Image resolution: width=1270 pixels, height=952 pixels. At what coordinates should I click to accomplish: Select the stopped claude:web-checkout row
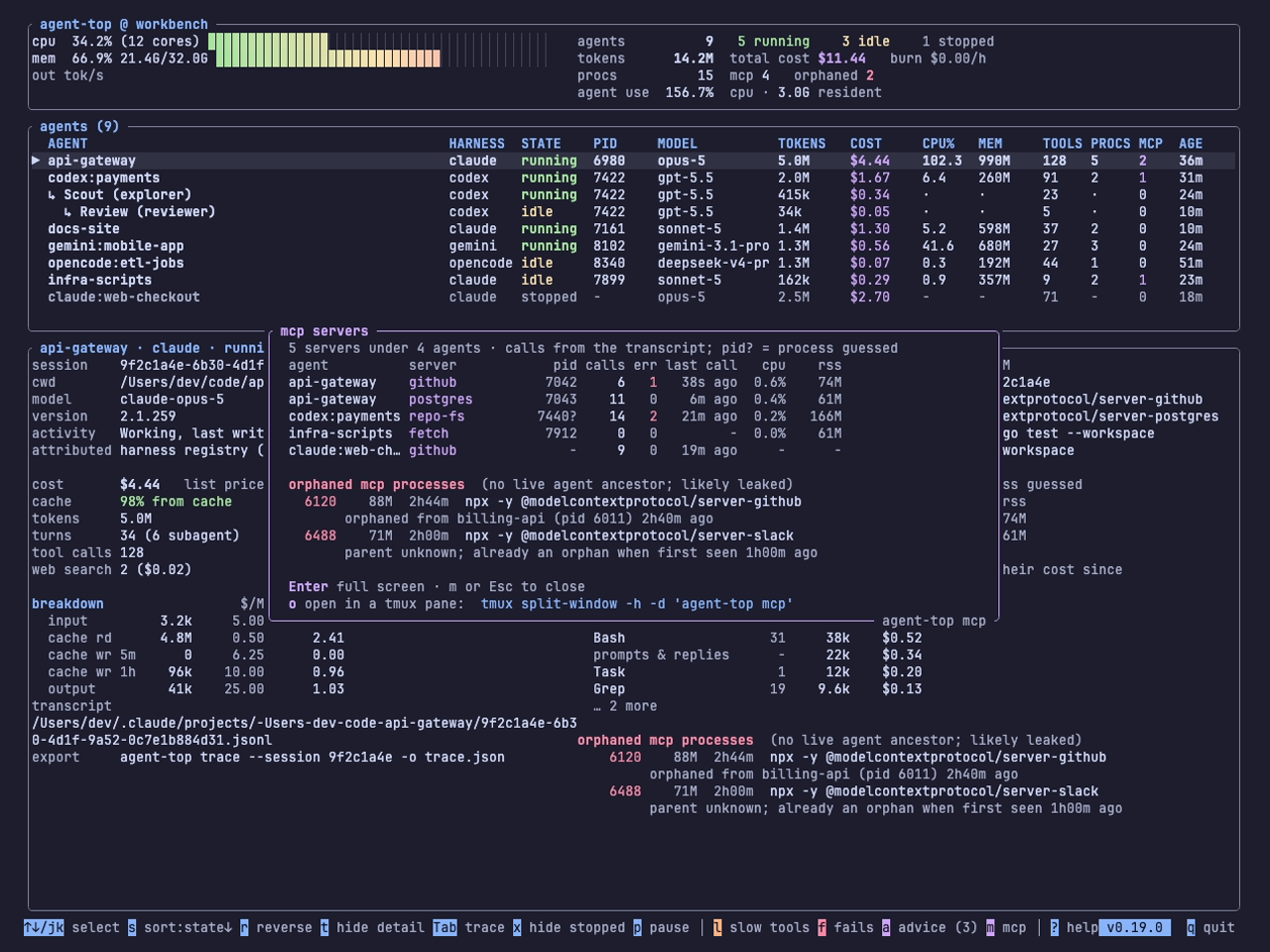tap(633, 297)
